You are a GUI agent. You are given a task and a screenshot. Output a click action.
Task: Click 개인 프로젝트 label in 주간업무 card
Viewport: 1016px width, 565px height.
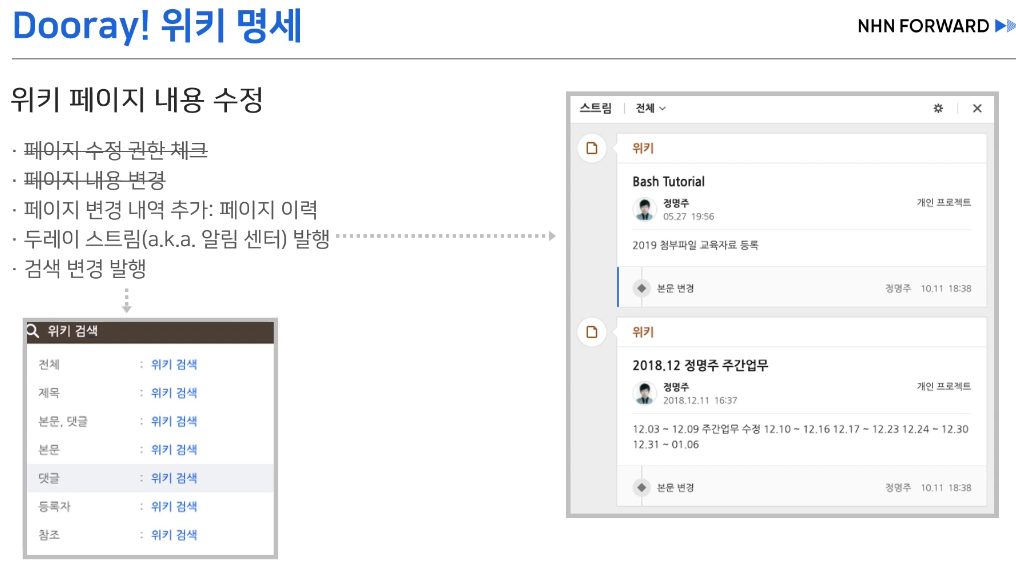(x=943, y=387)
